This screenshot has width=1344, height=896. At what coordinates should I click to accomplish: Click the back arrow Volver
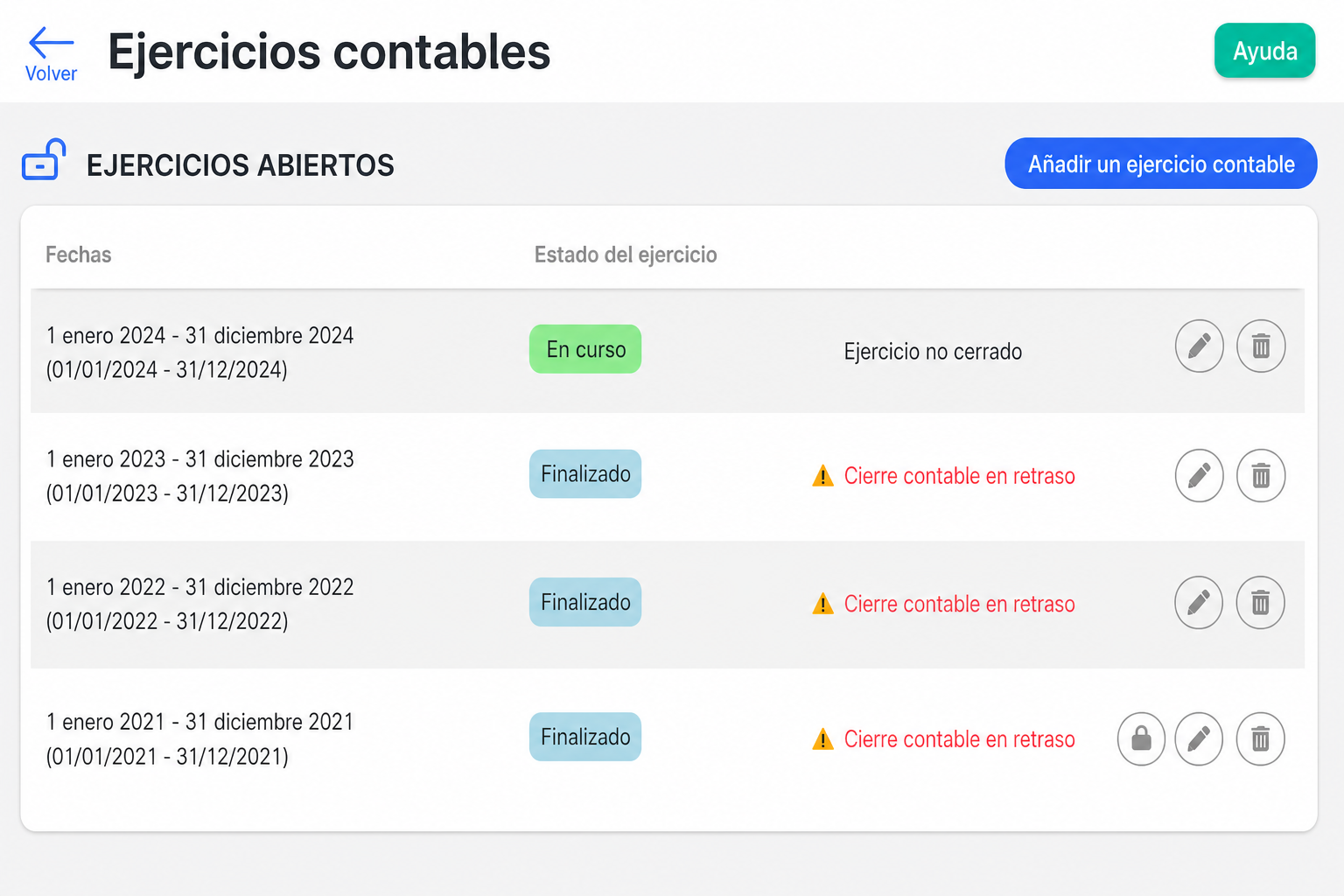point(51,54)
